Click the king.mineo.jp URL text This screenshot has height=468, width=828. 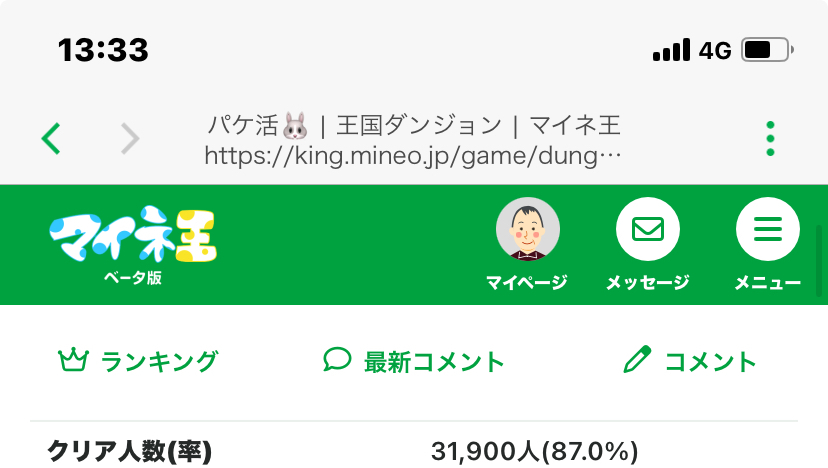coord(412,156)
